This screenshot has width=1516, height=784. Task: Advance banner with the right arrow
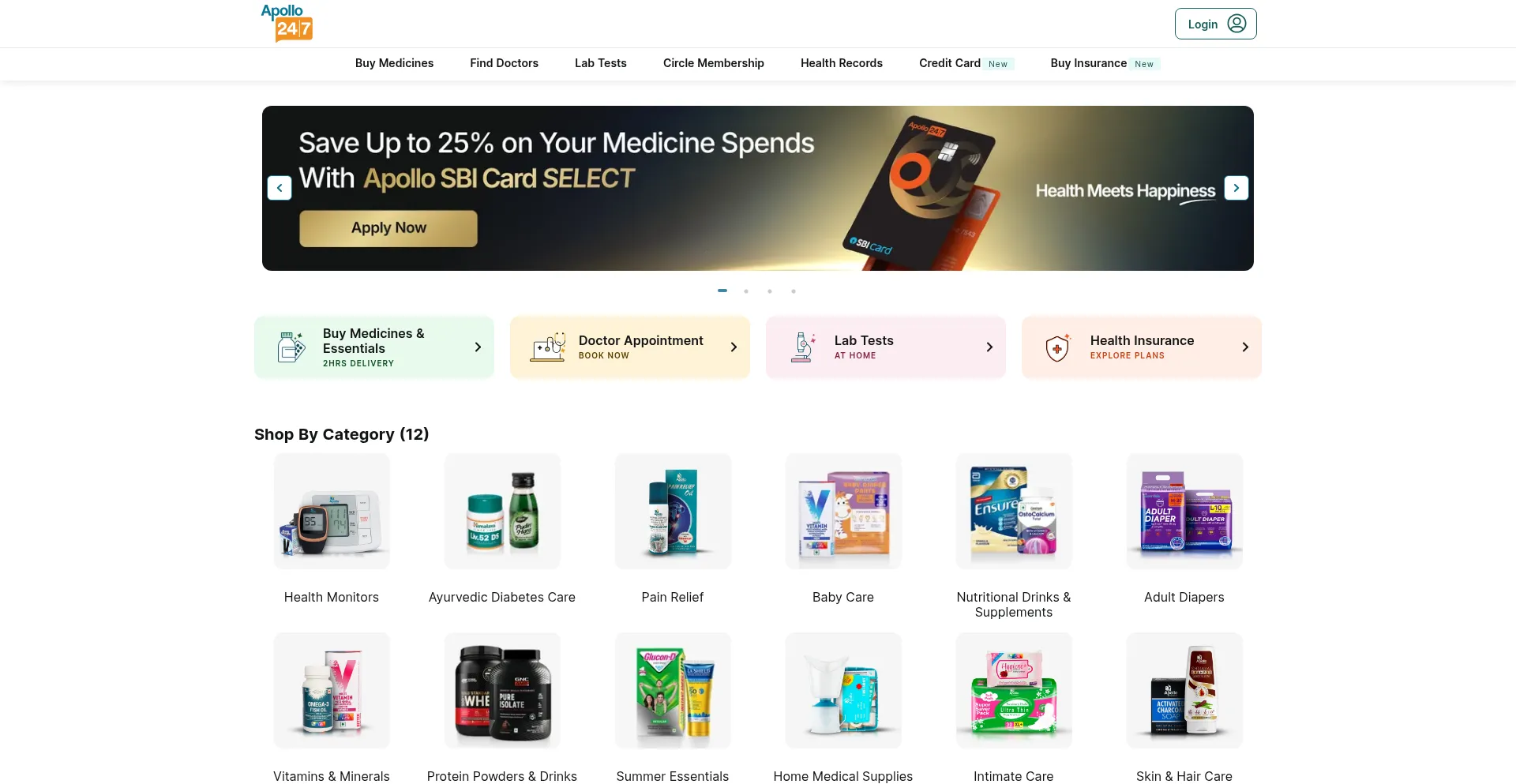[x=1236, y=188]
